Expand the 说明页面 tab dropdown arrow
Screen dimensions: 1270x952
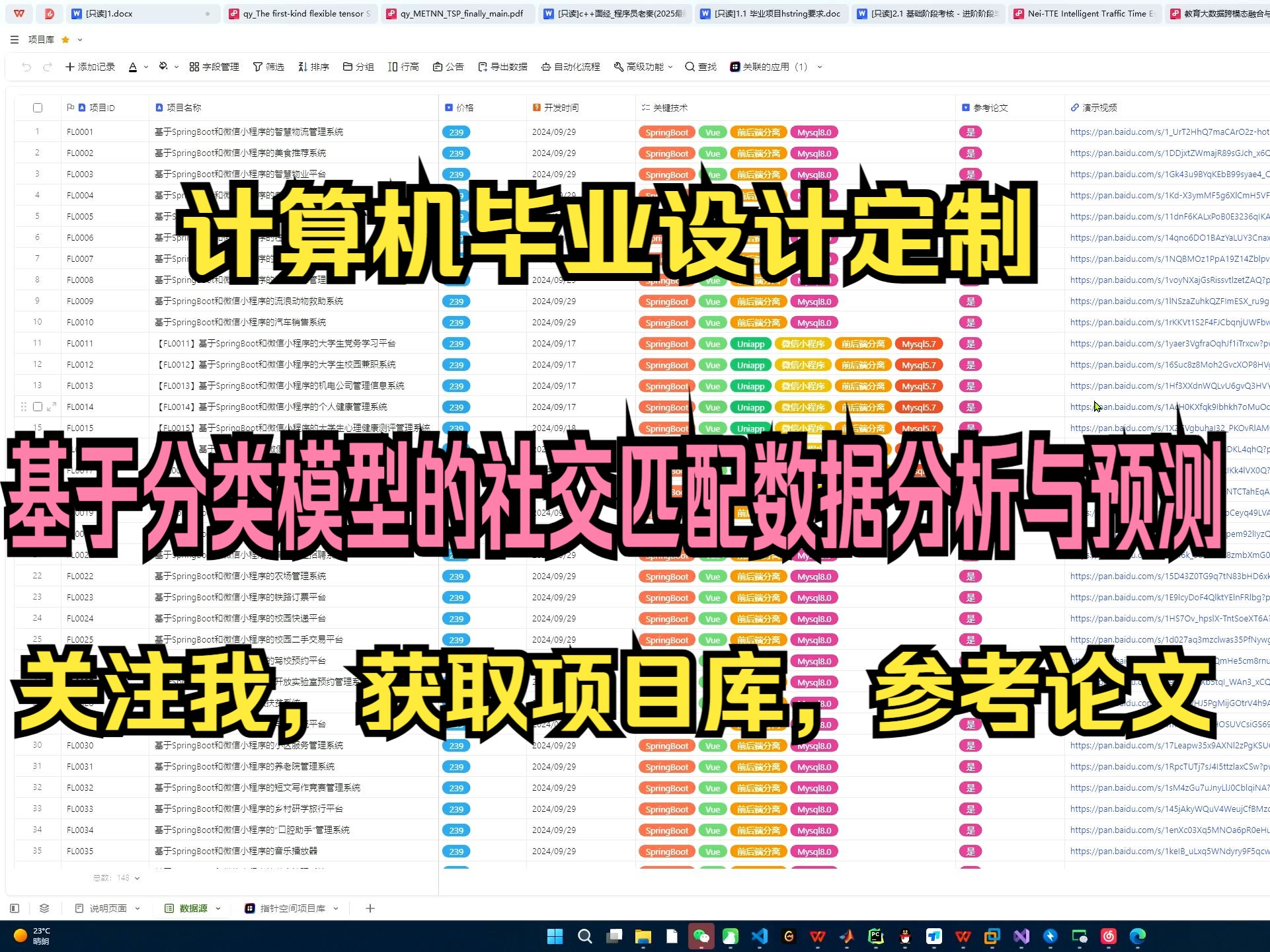pos(138,908)
